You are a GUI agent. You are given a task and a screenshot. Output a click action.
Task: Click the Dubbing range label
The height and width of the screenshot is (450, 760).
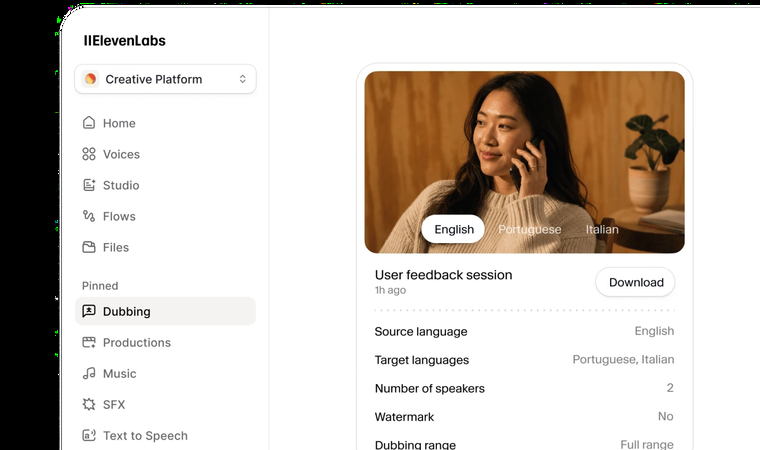pyautogui.click(x=415, y=444)
